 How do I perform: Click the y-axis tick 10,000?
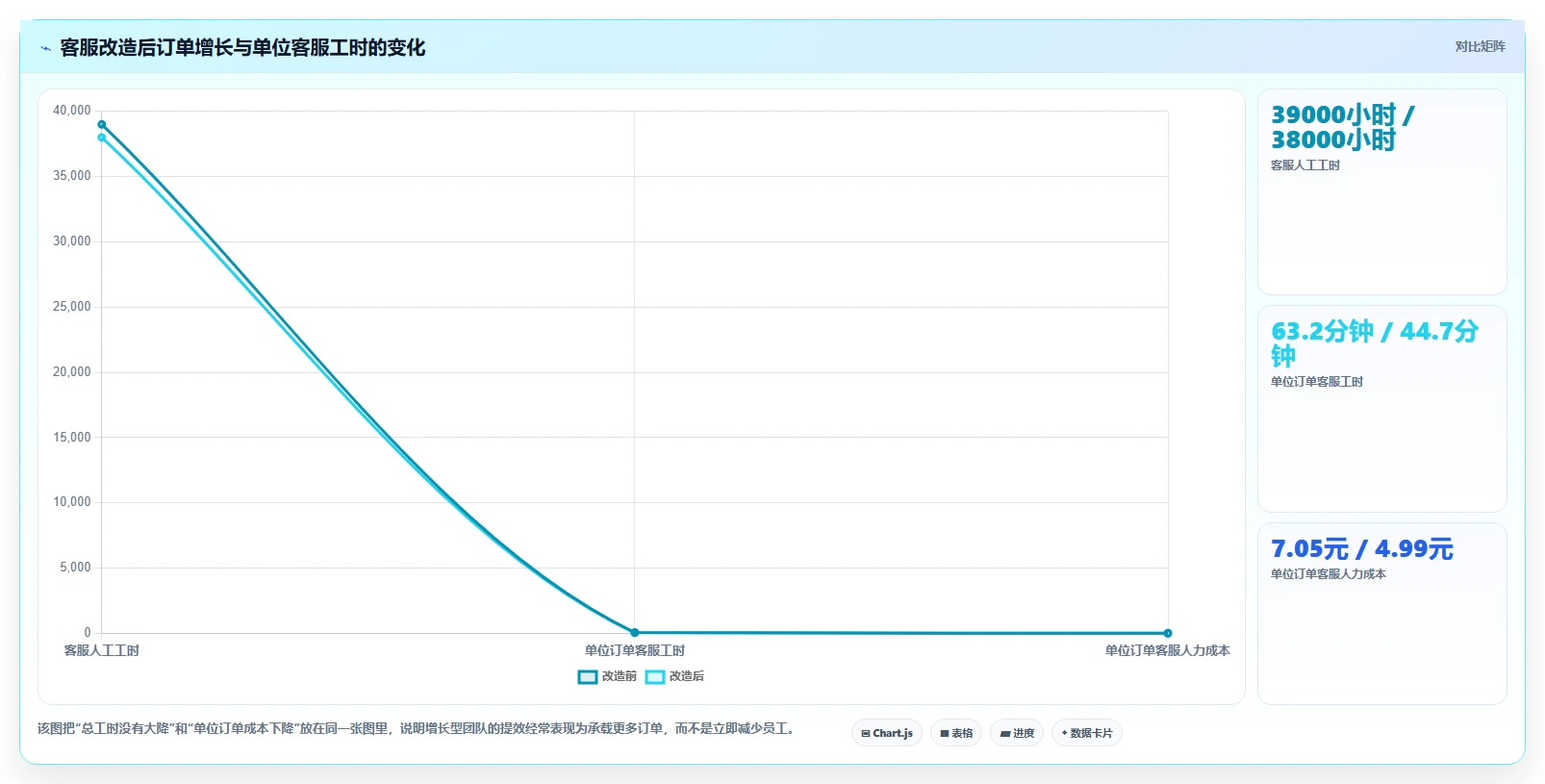point(72,502)
